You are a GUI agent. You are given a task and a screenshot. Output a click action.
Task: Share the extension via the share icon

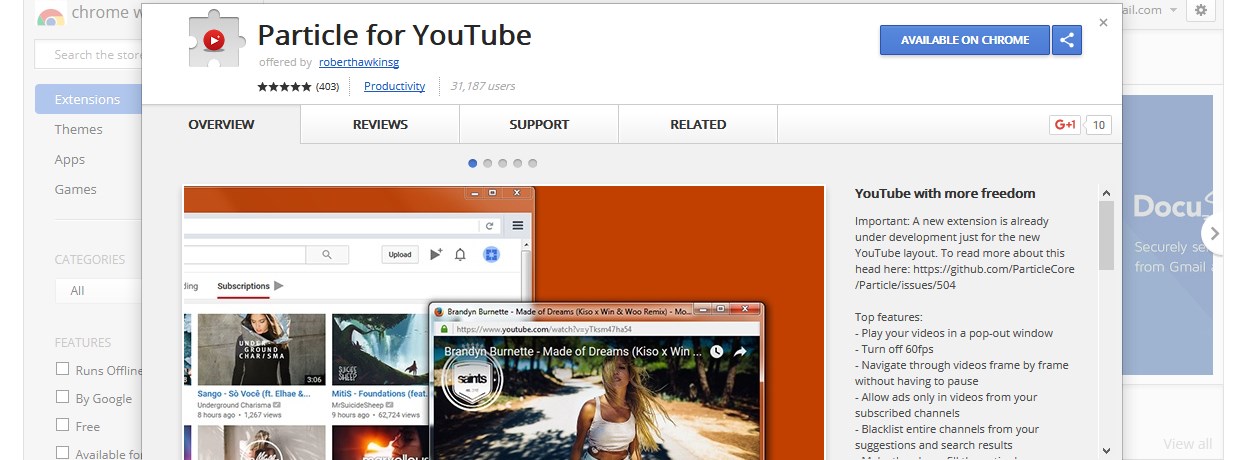pos(1067,40)
